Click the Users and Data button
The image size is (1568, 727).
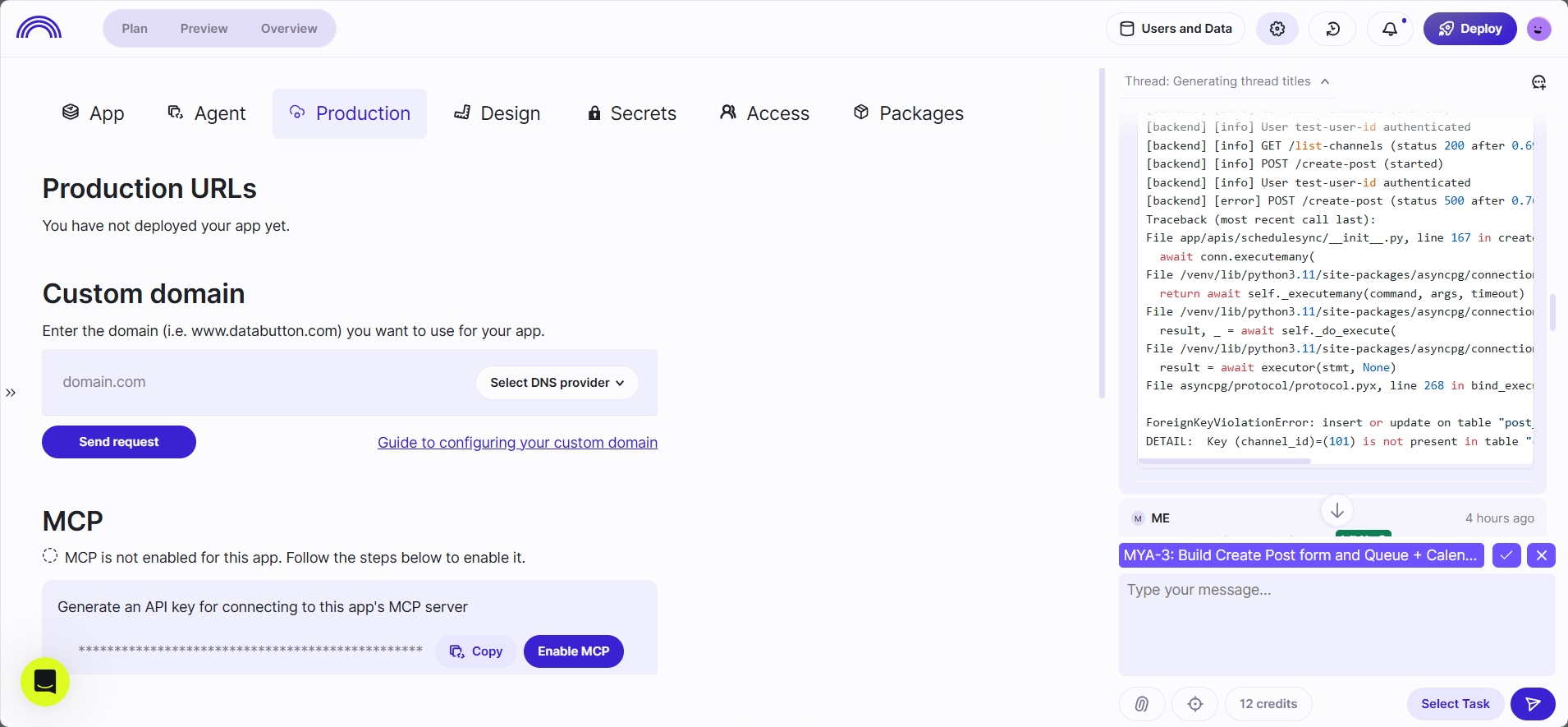tap(1176, 29)
